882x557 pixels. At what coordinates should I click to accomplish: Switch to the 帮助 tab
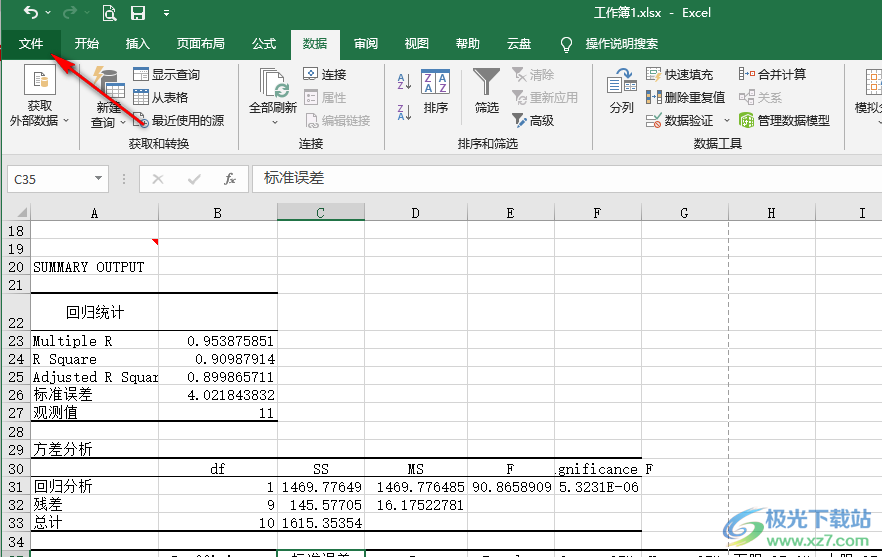coord(467,44)
